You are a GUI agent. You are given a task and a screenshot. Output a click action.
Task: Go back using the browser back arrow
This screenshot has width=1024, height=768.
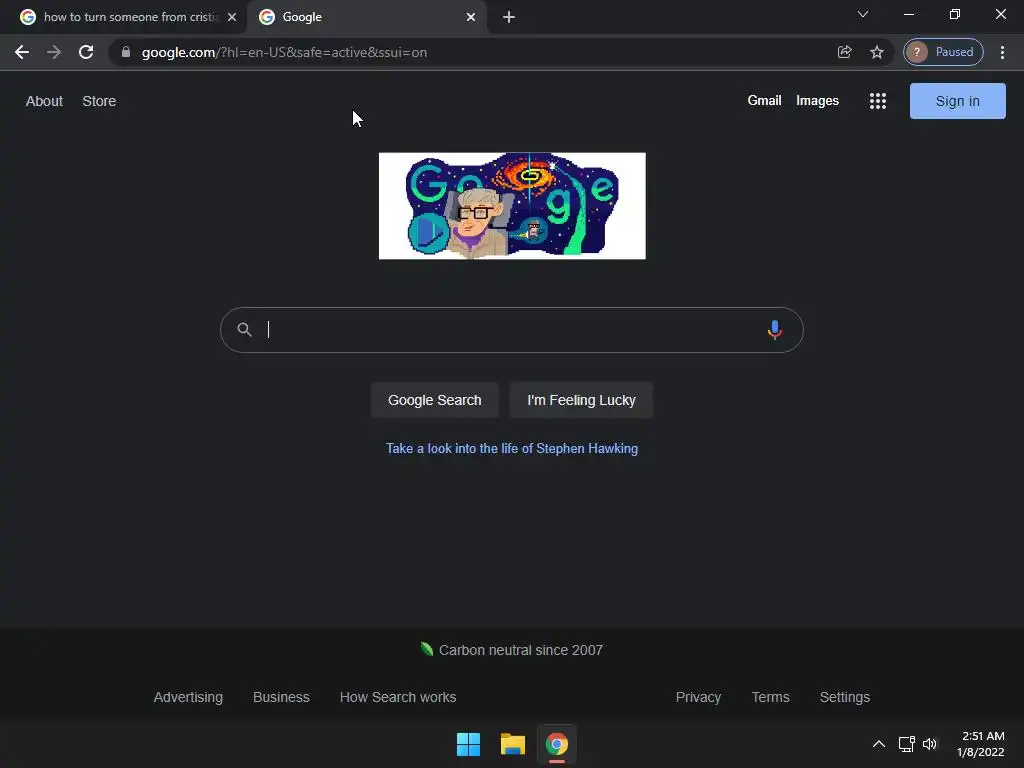pos(22,52)
